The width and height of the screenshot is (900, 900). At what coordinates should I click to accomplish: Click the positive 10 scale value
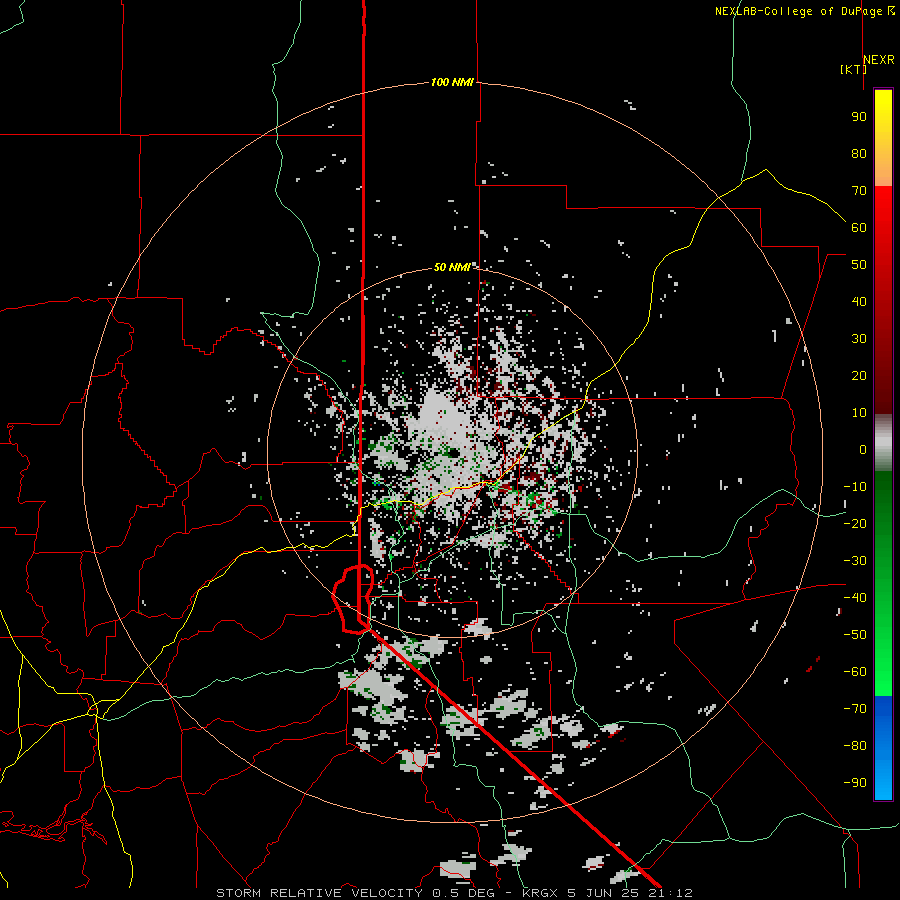859,413
